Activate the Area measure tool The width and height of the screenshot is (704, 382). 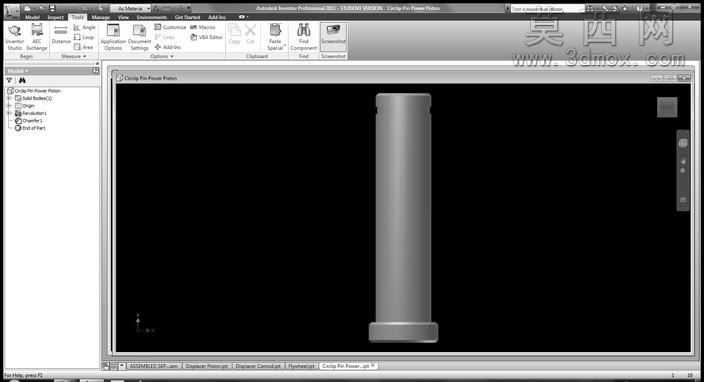pos(84,47)
